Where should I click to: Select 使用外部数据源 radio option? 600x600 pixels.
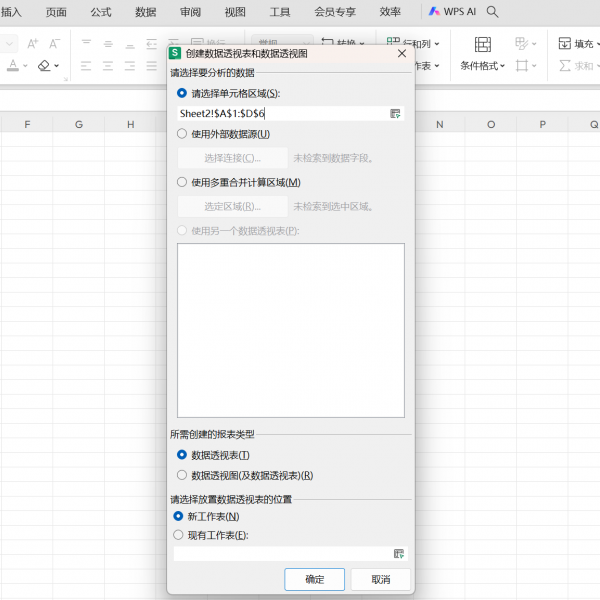(x=182, y=134)
